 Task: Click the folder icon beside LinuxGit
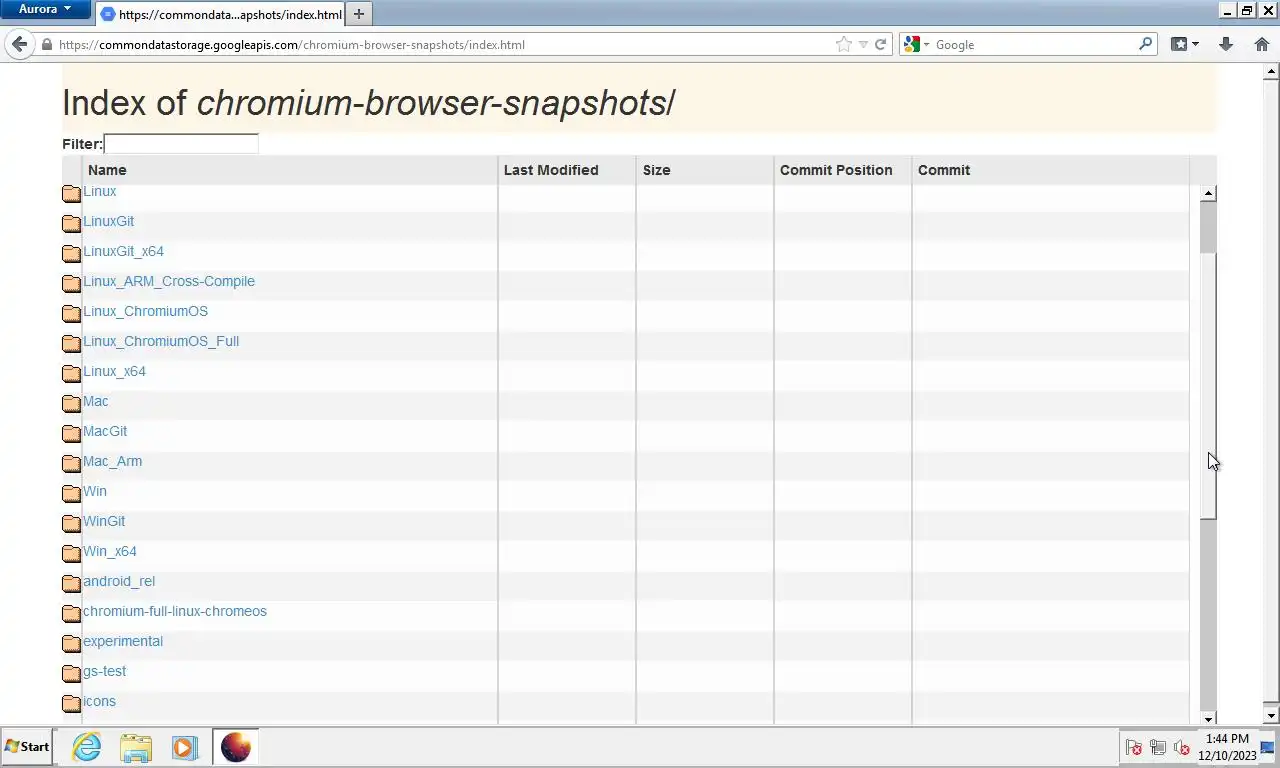point(71,223)
